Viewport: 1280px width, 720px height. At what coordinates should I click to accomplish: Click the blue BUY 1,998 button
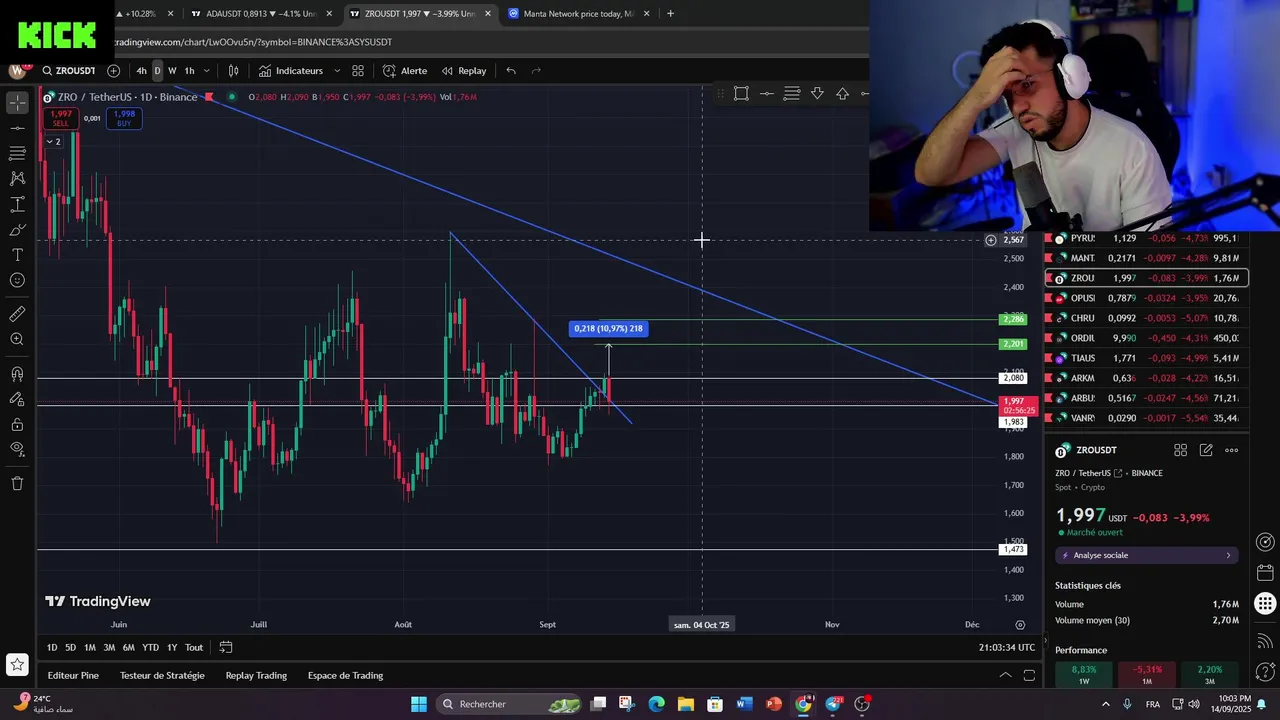pyautogui.click(x=124, y=118)
